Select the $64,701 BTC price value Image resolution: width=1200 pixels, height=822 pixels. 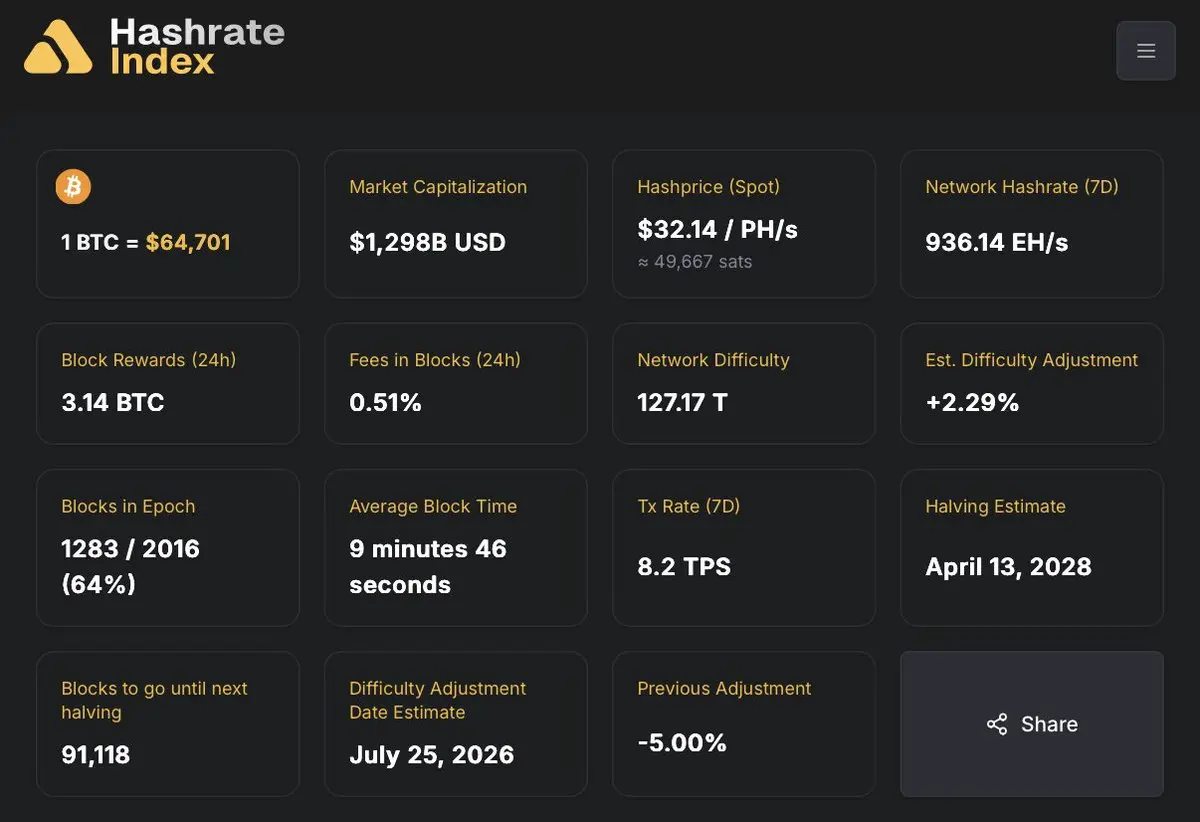click(188, 243)
